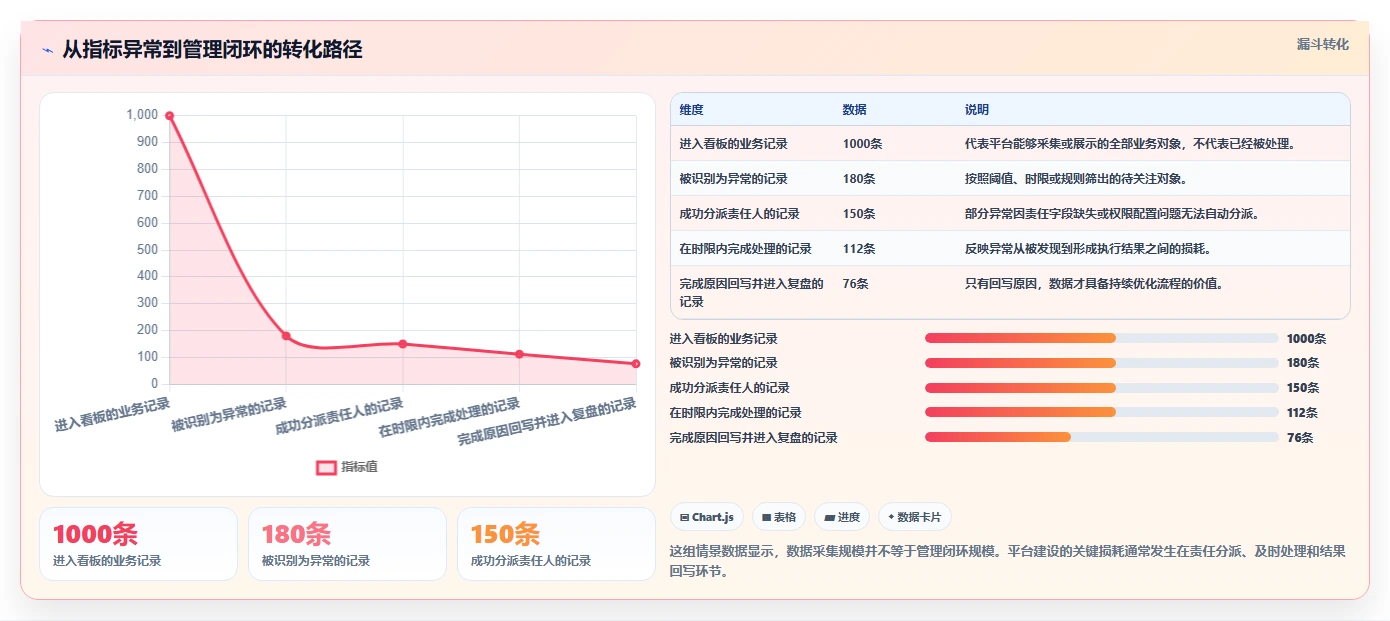Click the 112条 value in the table
Viewport: 1390px width, 621px height.
(859, 249)
